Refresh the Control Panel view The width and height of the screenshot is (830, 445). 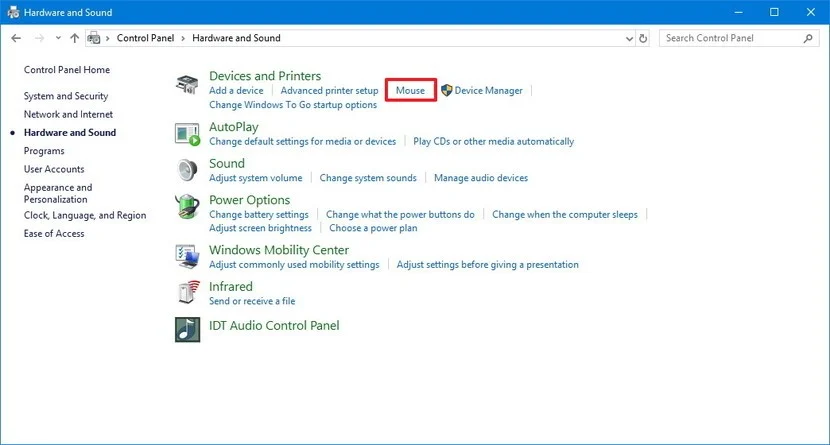pyautogui.click(x=643, y=38)
